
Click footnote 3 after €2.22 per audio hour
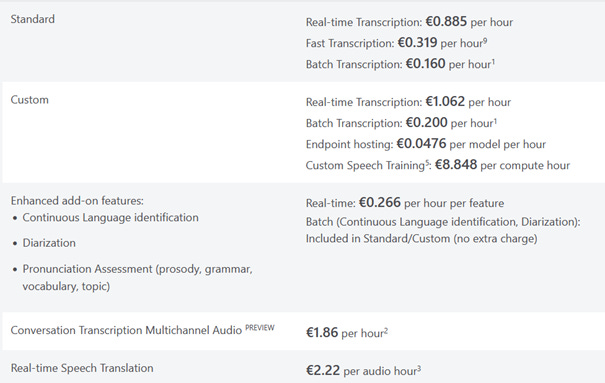click(419, 368)
